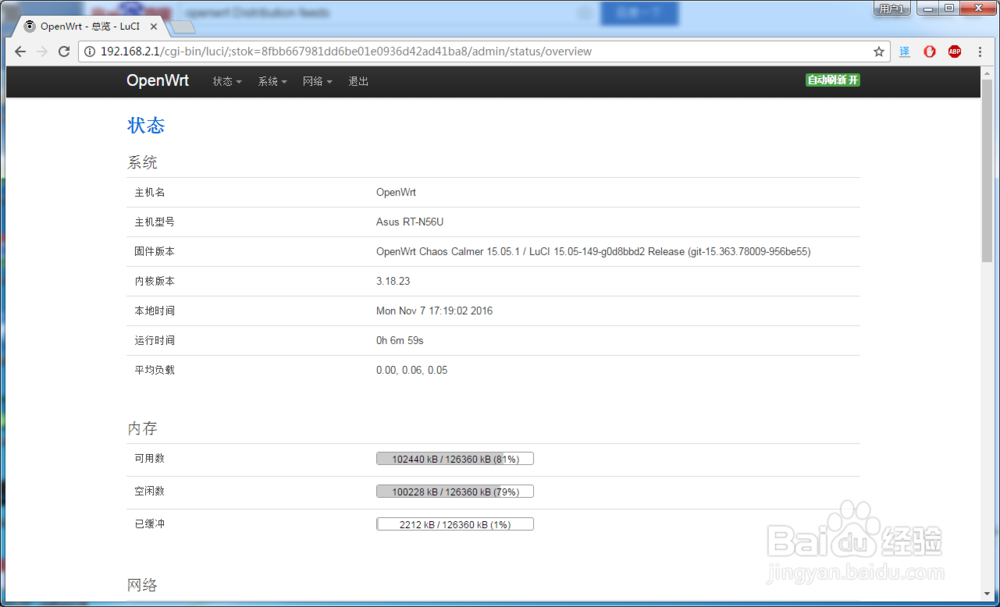Click the 可用数 memory progress bar
This screenshot has width=1000, height=607.
pos(455,458)
